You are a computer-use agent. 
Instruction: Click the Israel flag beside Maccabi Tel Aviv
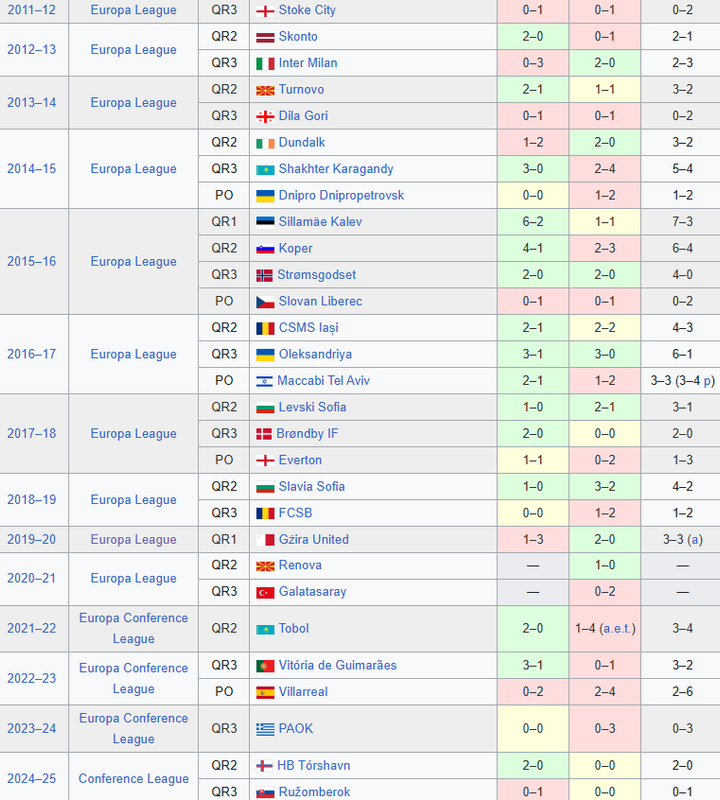click(x=264, y=381)
